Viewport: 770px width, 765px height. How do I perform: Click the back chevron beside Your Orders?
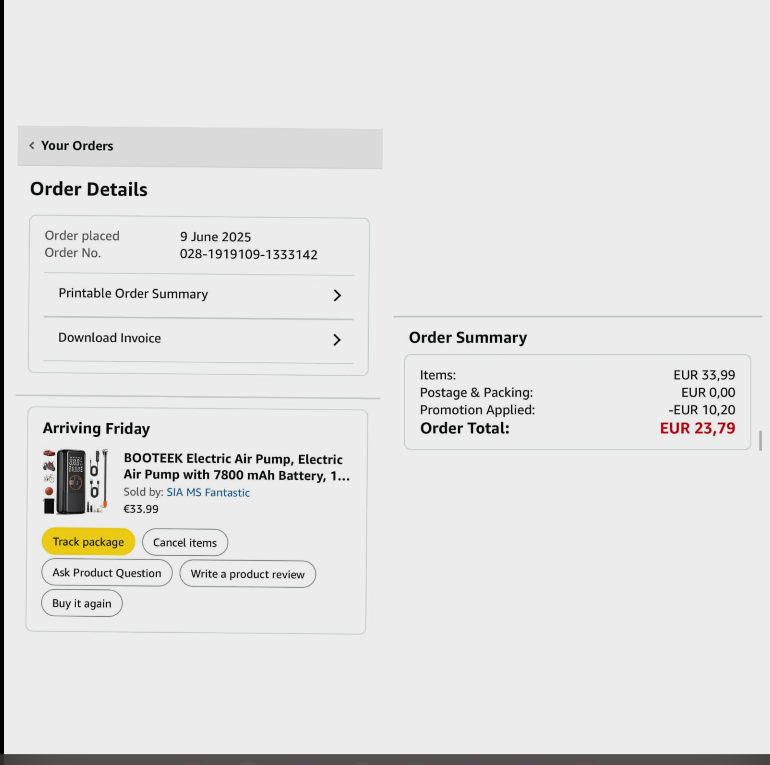(x=32, y=145)
